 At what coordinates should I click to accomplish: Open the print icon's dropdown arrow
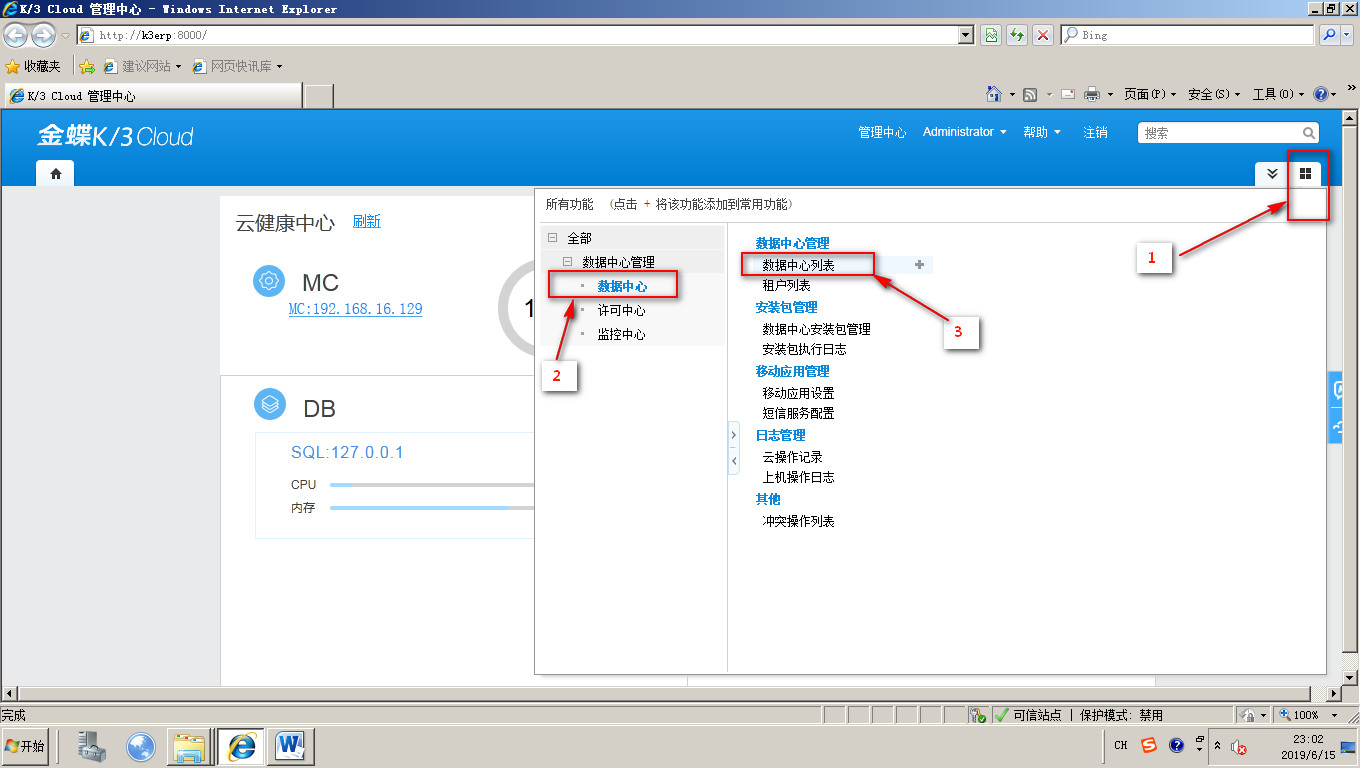[1110, 94]
